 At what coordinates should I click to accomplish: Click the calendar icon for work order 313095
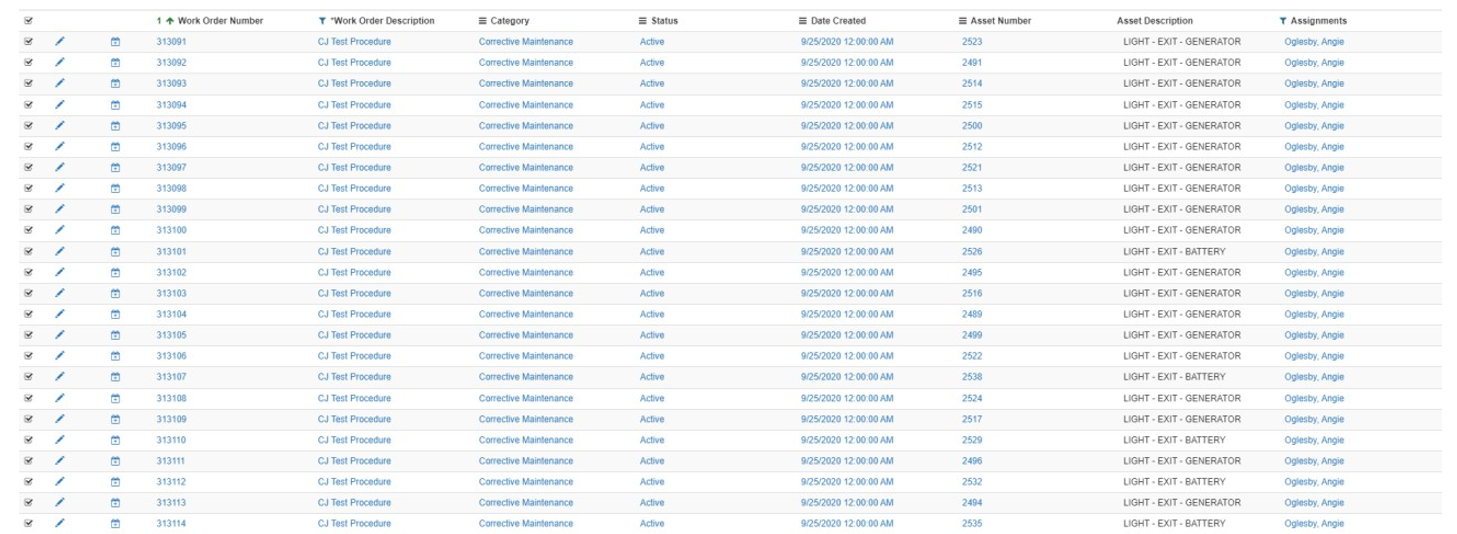[115, 126]
